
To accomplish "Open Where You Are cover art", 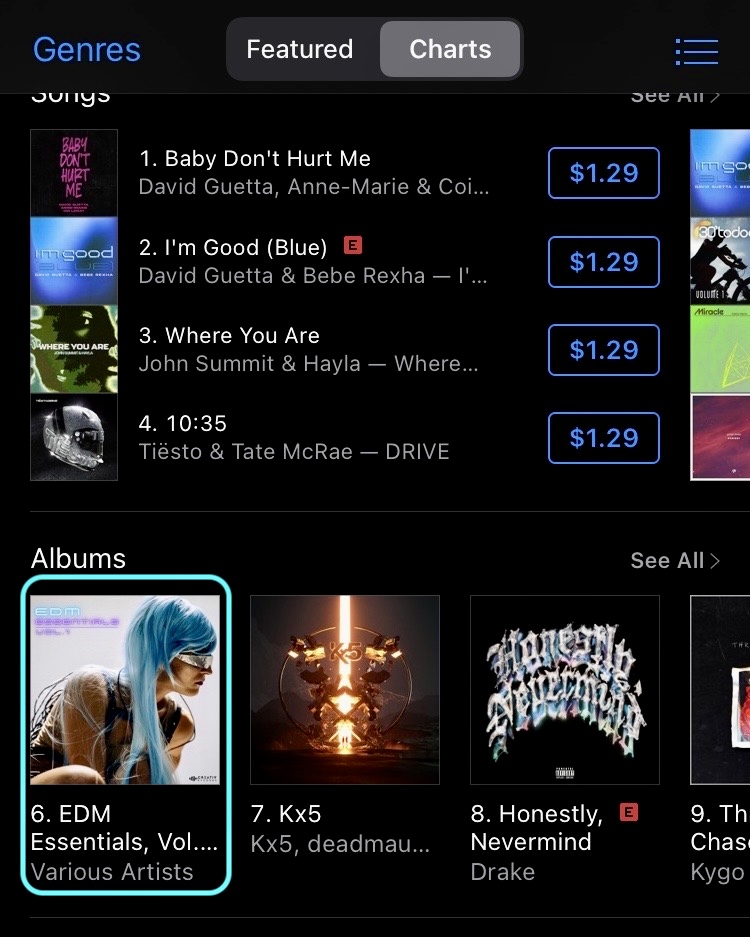I will 74,350.
